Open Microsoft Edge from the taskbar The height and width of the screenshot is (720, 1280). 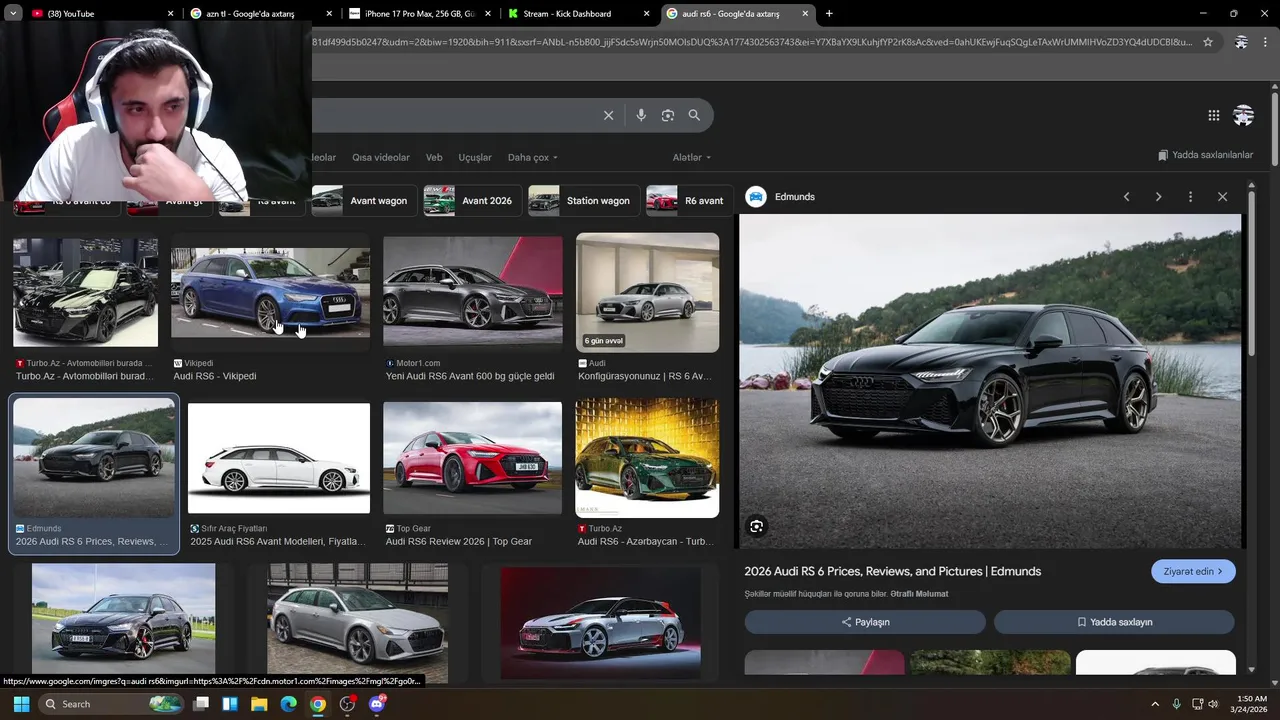tap(288, 704)
